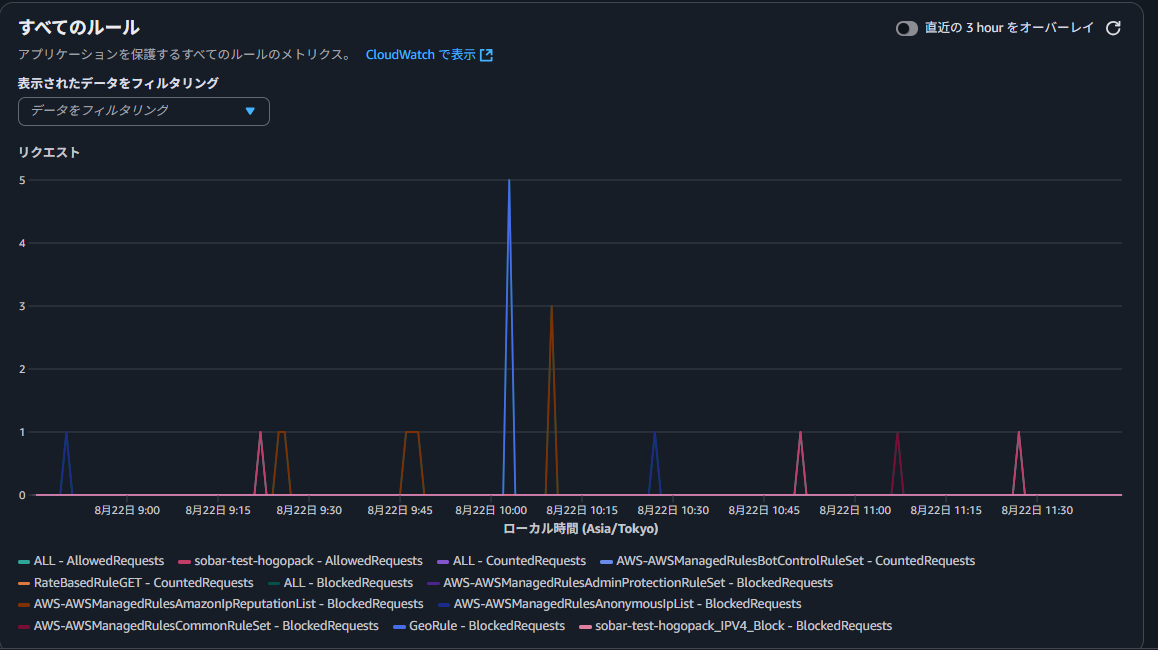The image size is (1158, 650).
Task: Click CommonRuleSet BlockedRequests legend icon
Action: 24,626
